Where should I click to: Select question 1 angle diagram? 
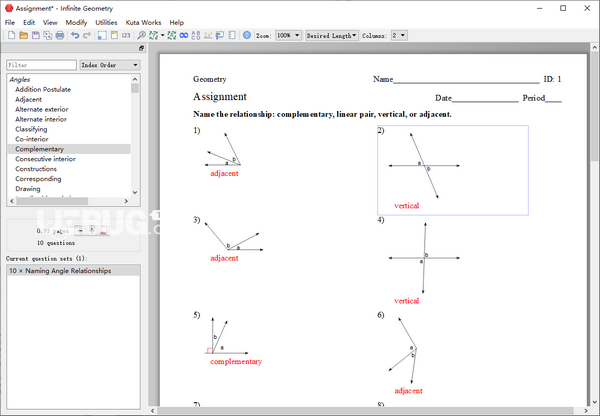(x=224, y=149)
